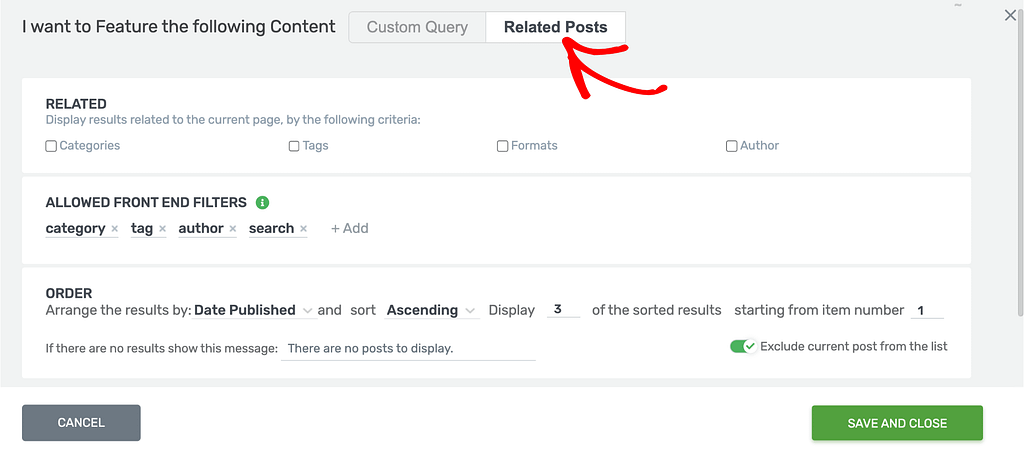Screen dimensions: 1024x454
Task: Check the Tags related criterion
Action: point(294,146)
